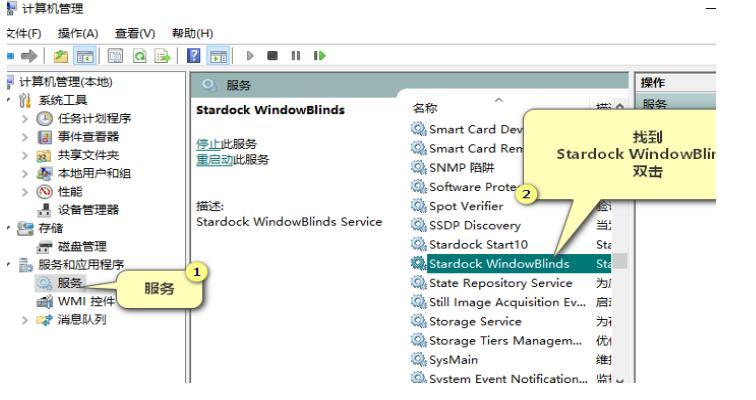This screenshot has height=400, width=756.
Task: Collapse the 系统工具 tree node
Action: pyautogui.click(x=9, y=100)
